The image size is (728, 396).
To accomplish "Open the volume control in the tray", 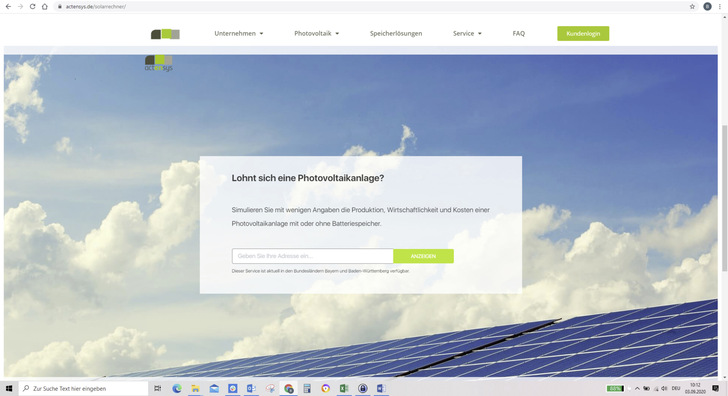I will pos(664,389).
